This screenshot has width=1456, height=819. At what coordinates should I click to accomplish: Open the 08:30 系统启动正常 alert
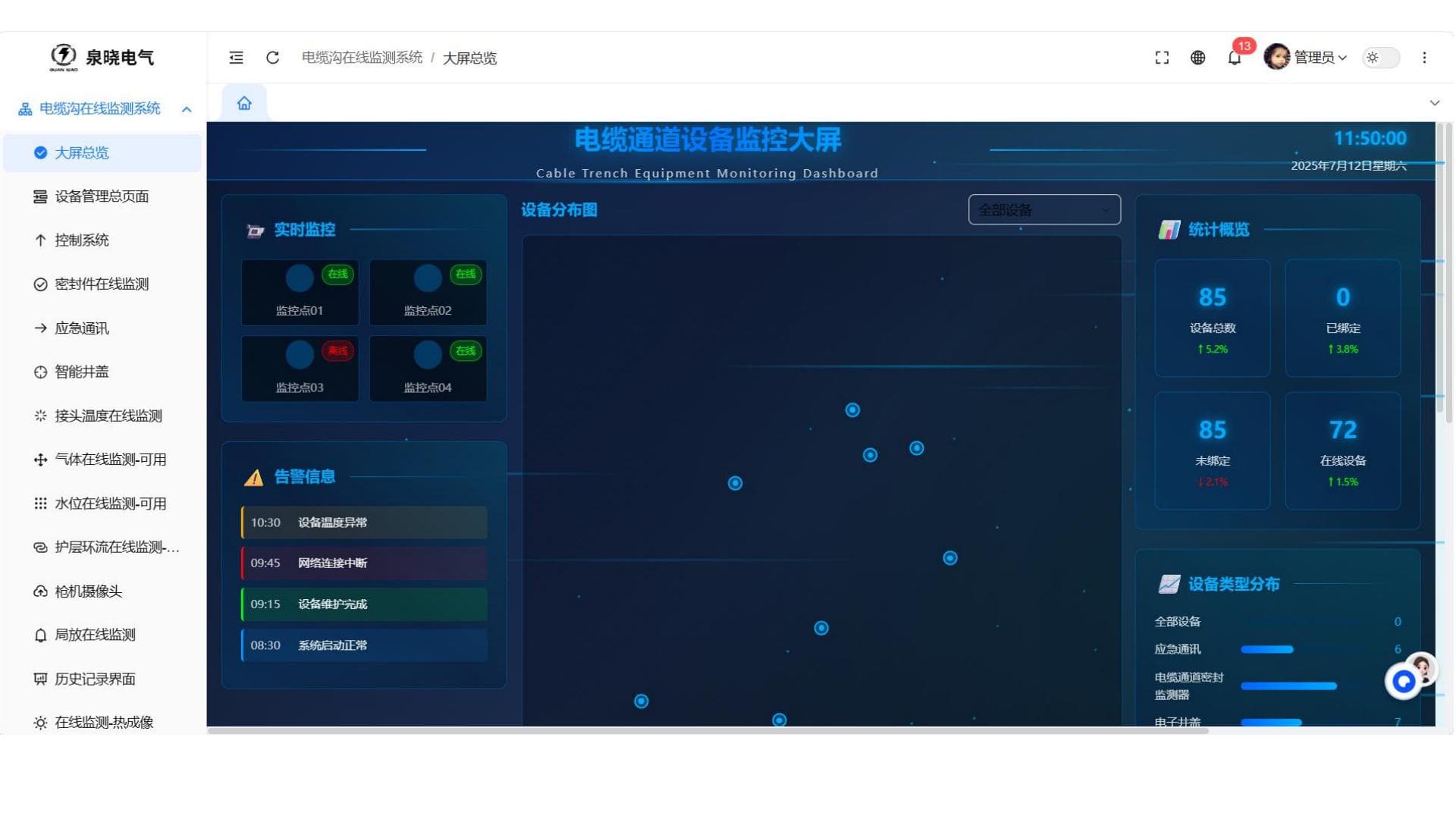[364, 645]
